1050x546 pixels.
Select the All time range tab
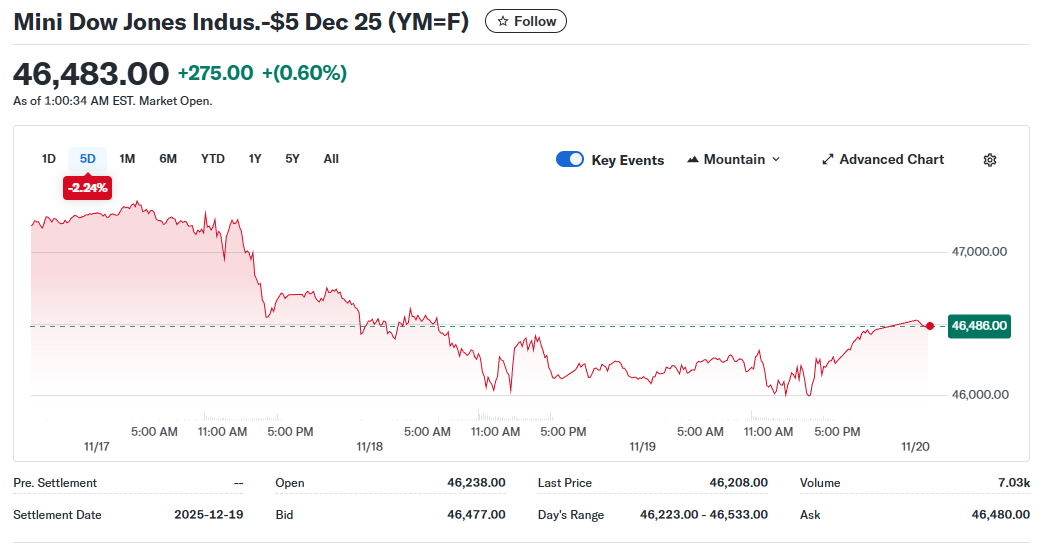tap(331, 159)
